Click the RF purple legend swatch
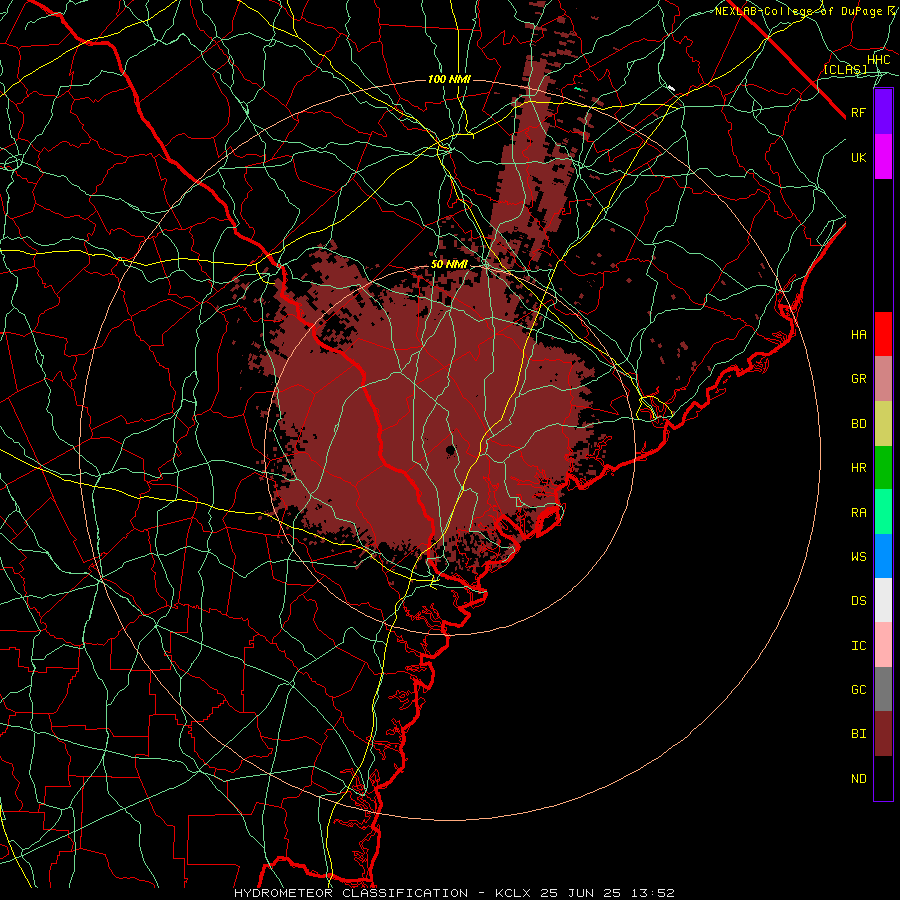Screen dimensions: 900x900 pyautogui.click(x=883, y=112)
